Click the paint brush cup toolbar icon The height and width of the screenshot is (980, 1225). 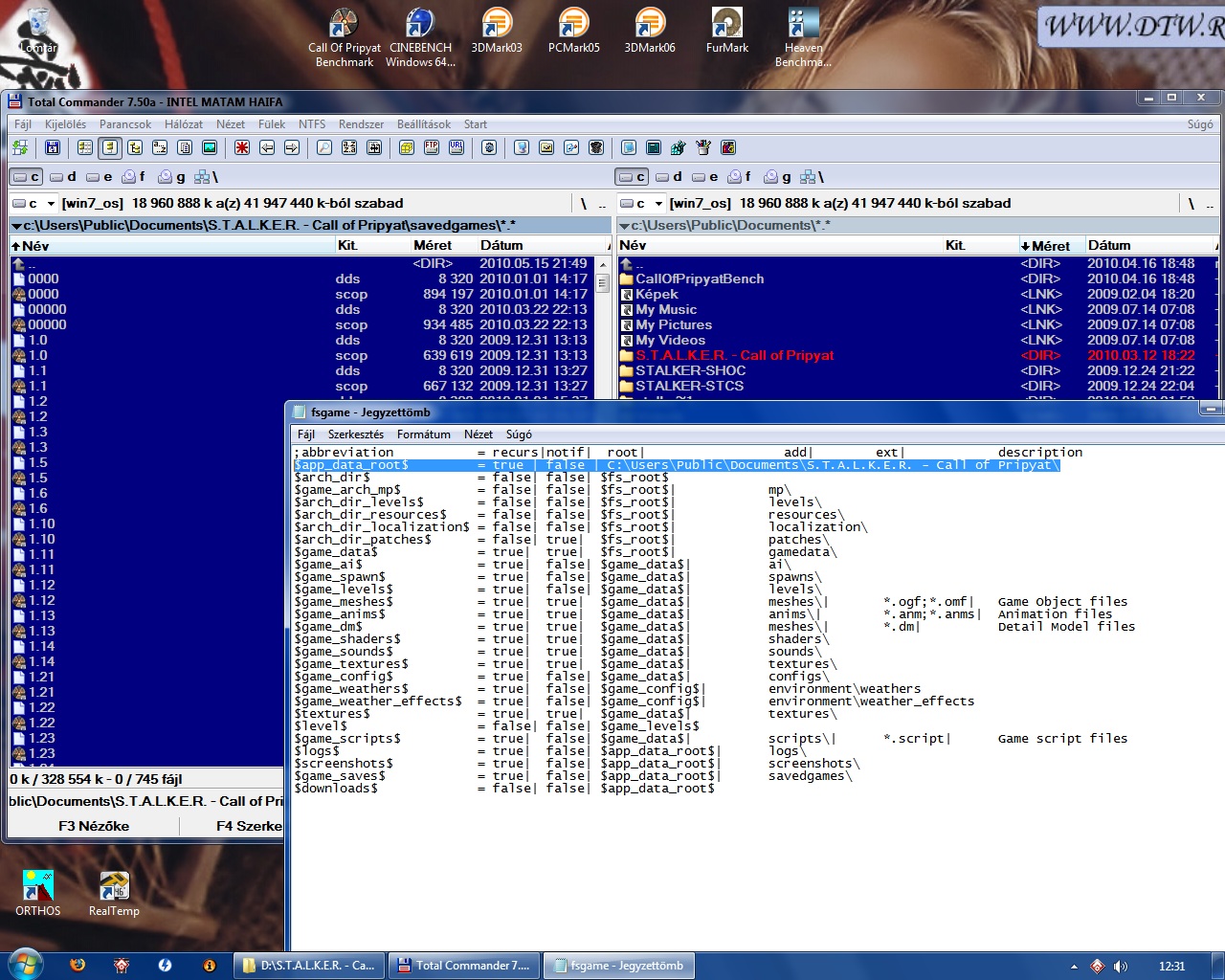coord(703,147)
